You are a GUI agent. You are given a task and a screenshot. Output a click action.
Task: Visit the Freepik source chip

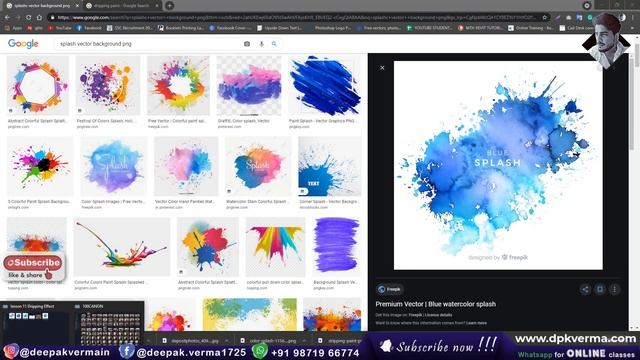[389, 289]
